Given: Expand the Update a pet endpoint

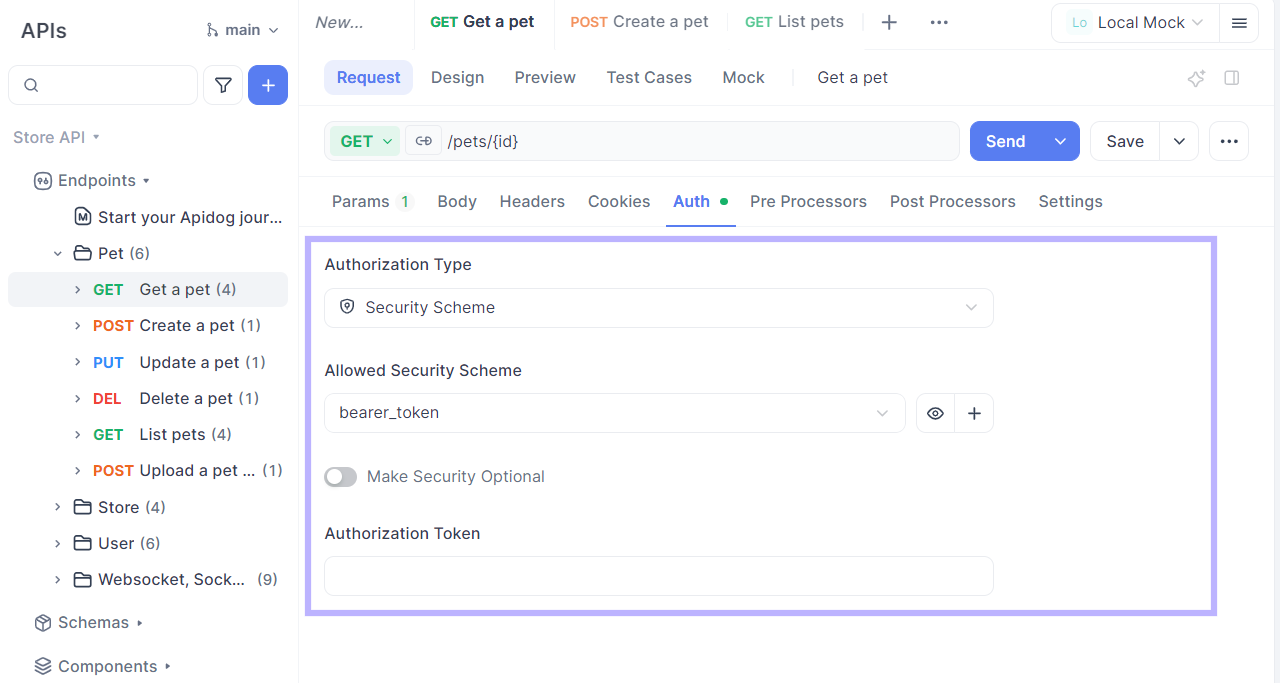Looking at the screenshot, I should [78, 362].
